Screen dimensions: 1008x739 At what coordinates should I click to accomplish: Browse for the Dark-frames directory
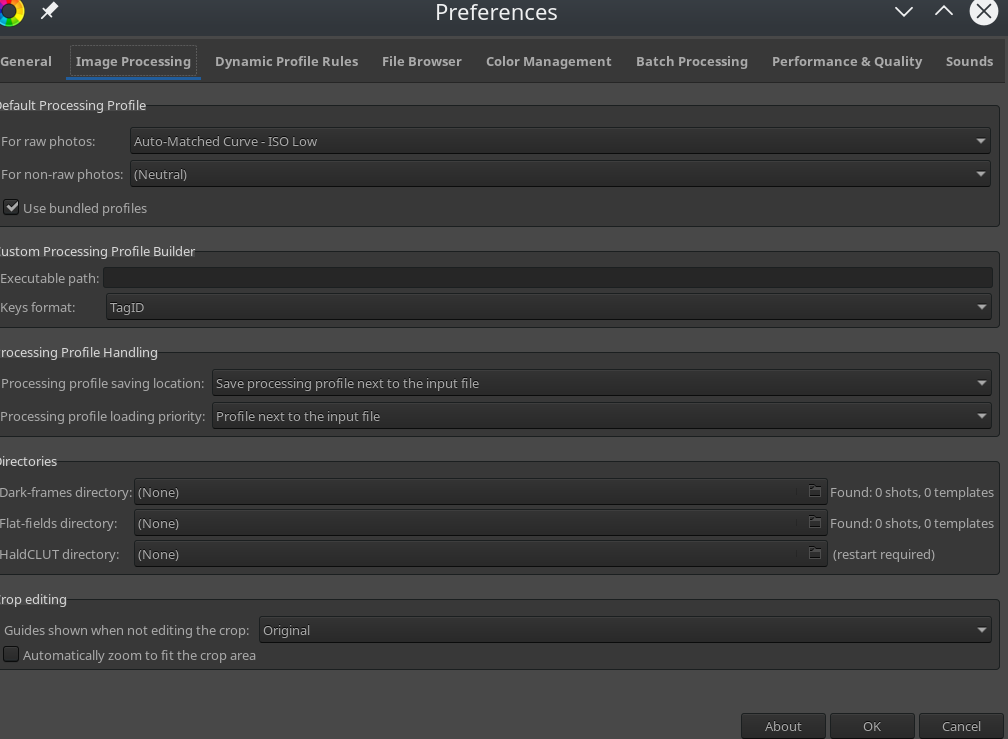[814, 491]
